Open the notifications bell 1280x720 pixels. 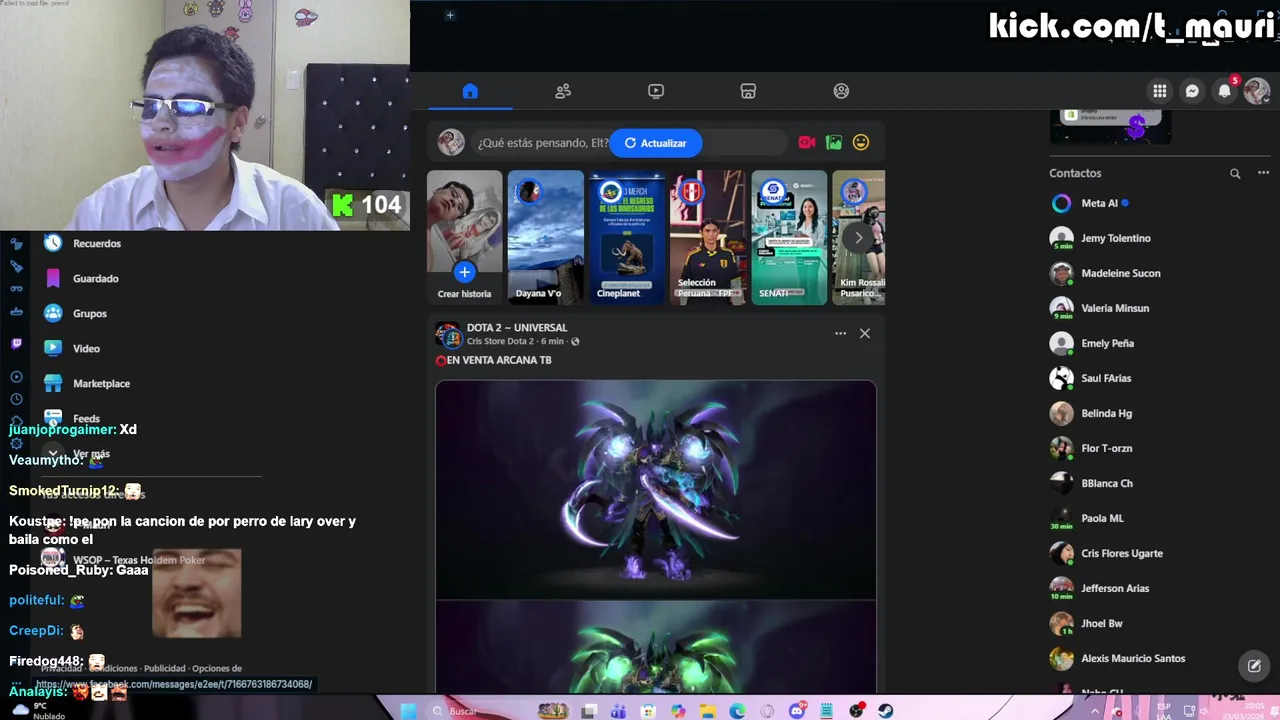coord(1224,91)
